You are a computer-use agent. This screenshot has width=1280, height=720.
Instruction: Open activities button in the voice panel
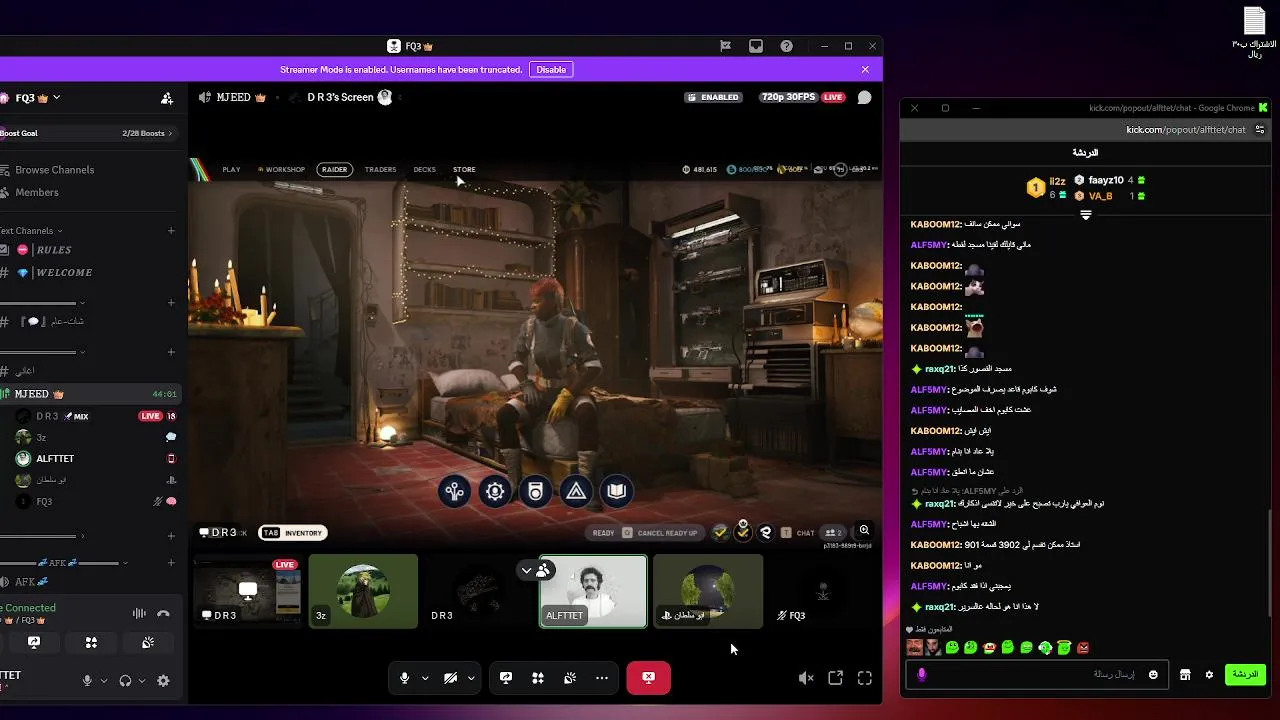click(91, 643)
